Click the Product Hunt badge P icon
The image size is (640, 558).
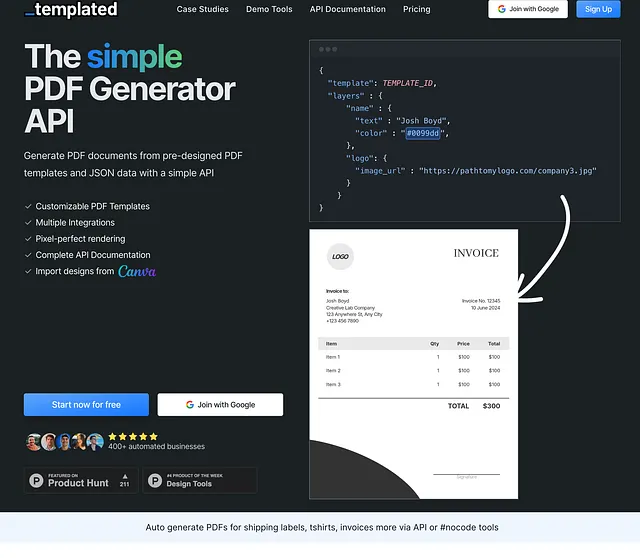[x=36, y=480]
